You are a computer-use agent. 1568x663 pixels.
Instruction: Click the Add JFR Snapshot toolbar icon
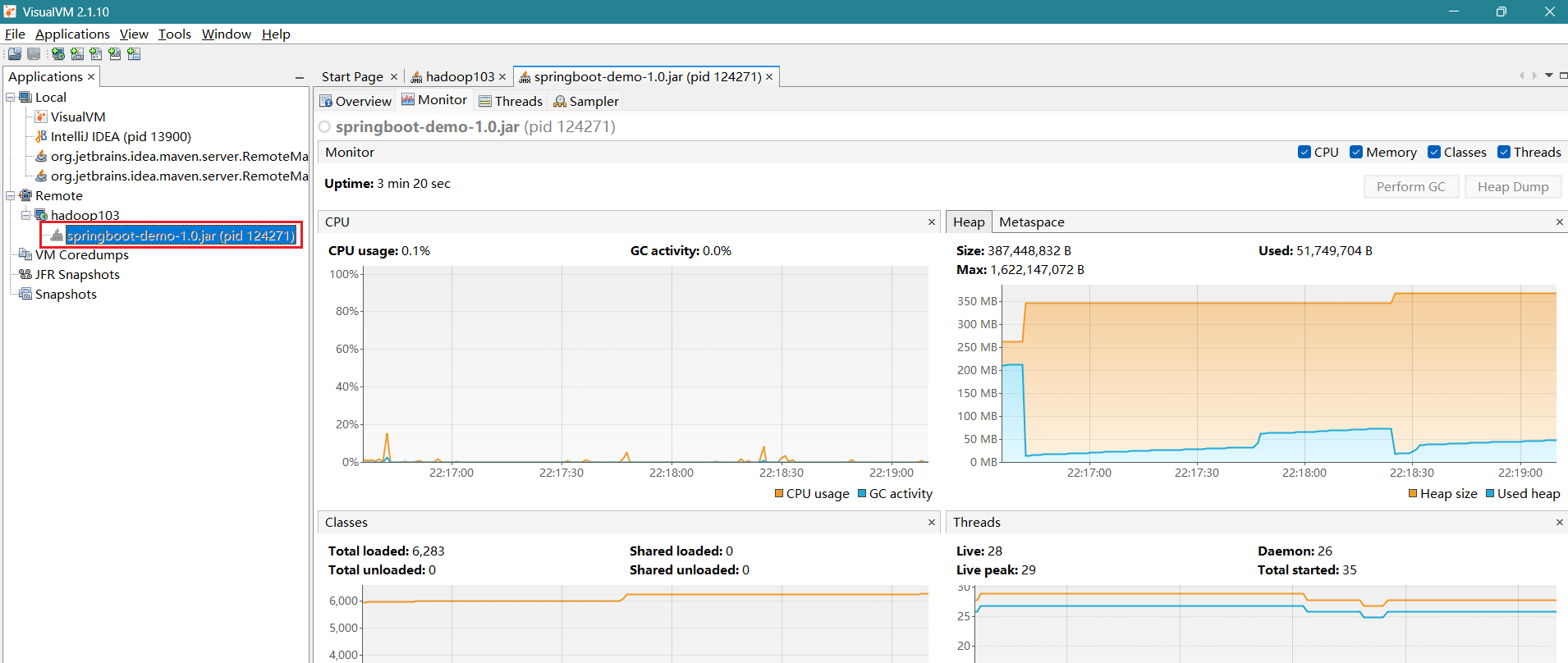pos(115,54)
